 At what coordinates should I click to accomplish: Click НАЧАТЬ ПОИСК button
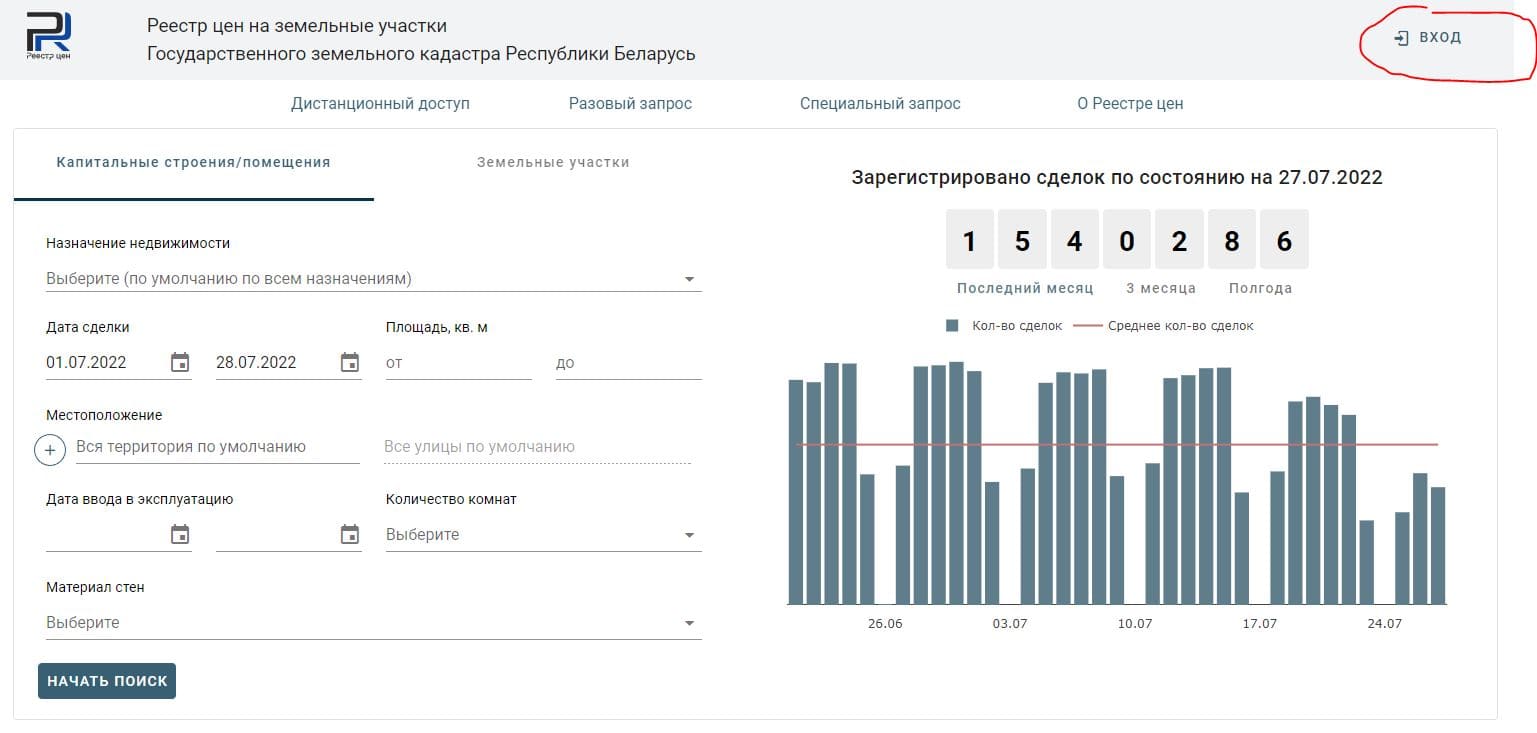point(107,681)
